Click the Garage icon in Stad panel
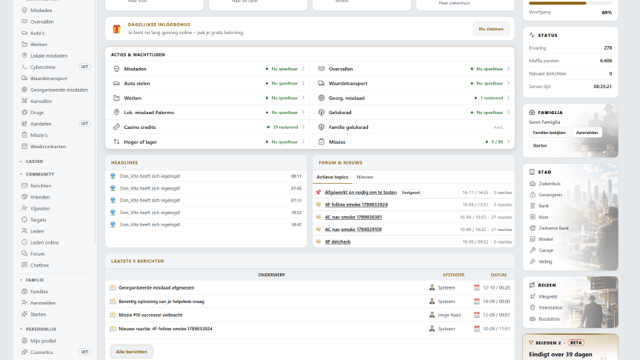Screen dimensions: 640x360 [532, 250]
